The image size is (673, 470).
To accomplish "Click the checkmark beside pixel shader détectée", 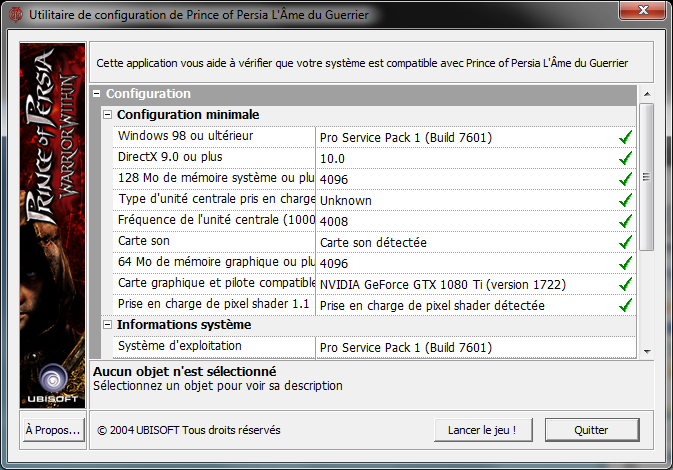I will click(625, 305).
